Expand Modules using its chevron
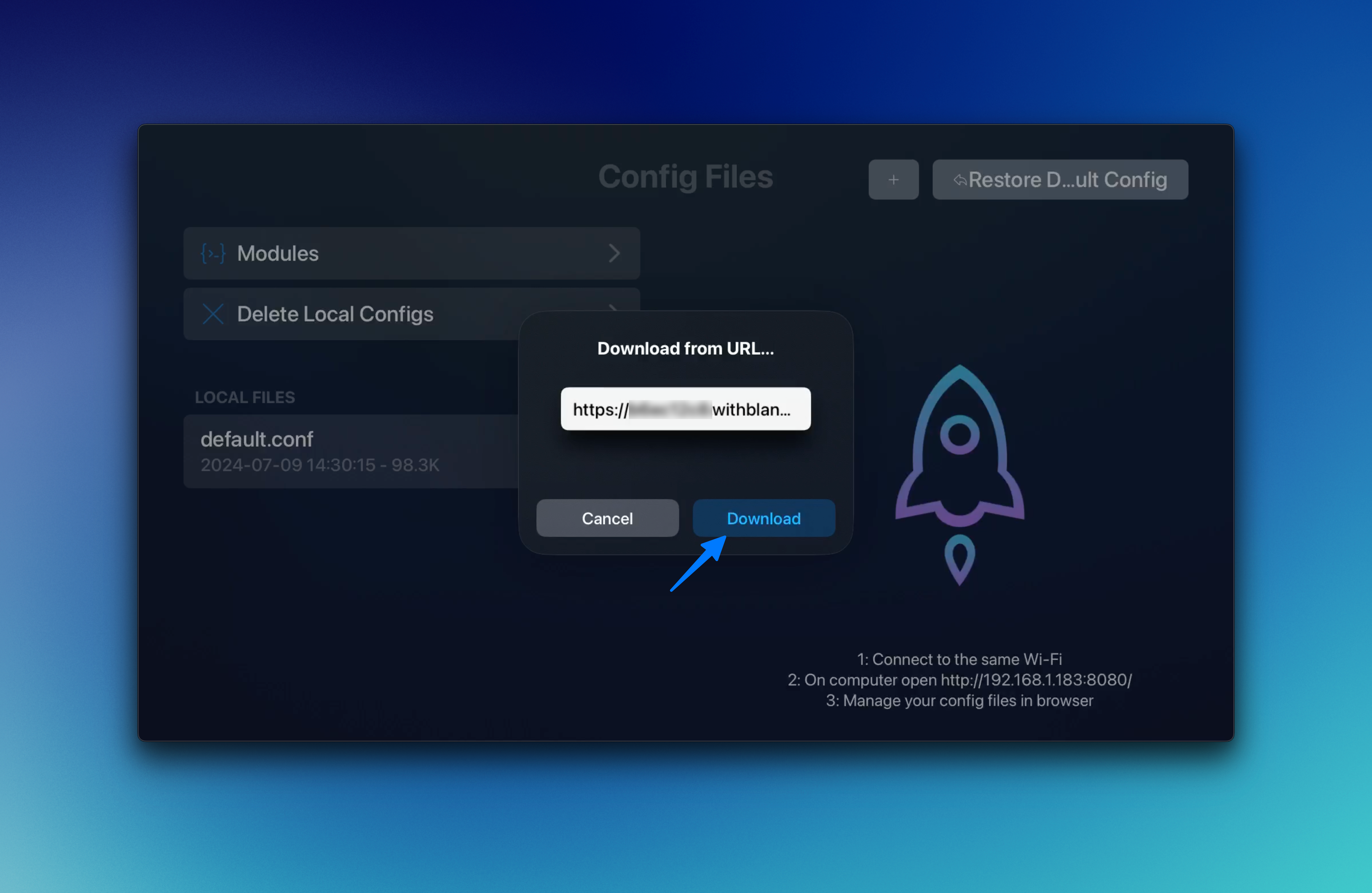This screenshot has height=893, width=1372. (x=614, y=254)
